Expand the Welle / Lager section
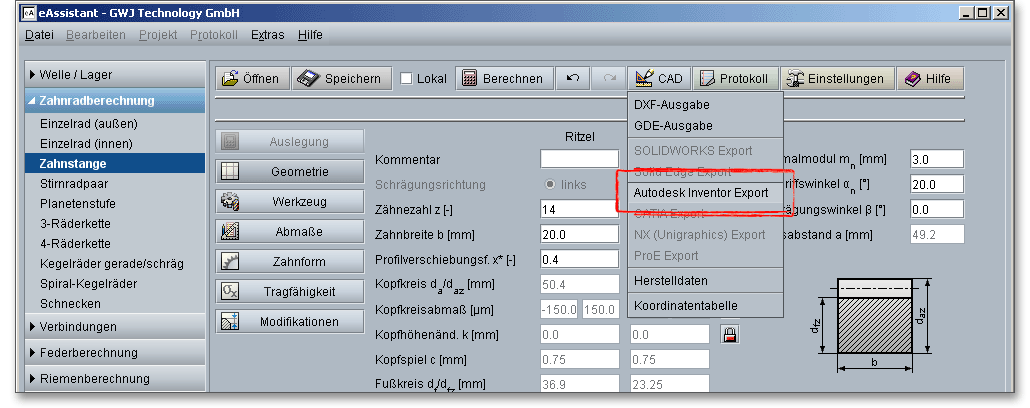The width and height of the screenshot is (1030, 408). pyautogui.click(x=76, y=74)
